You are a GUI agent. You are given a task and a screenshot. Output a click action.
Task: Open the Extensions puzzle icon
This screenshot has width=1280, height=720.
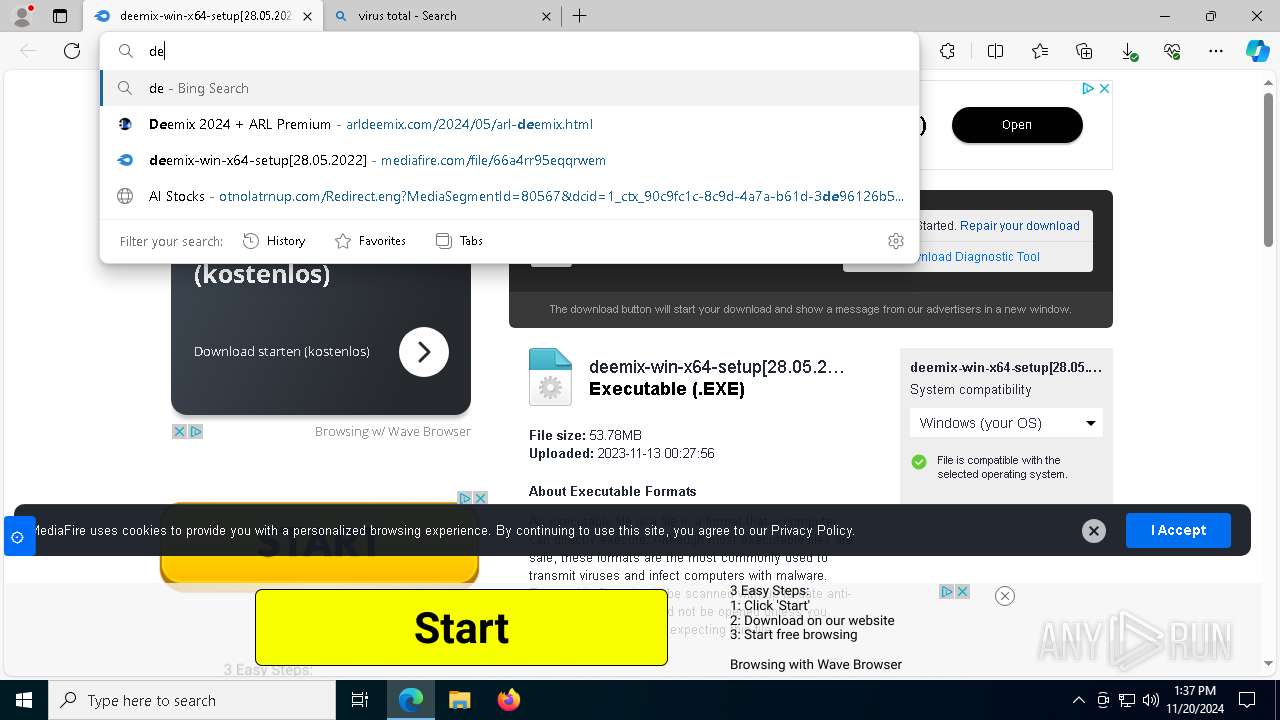[x=947, y=51]
